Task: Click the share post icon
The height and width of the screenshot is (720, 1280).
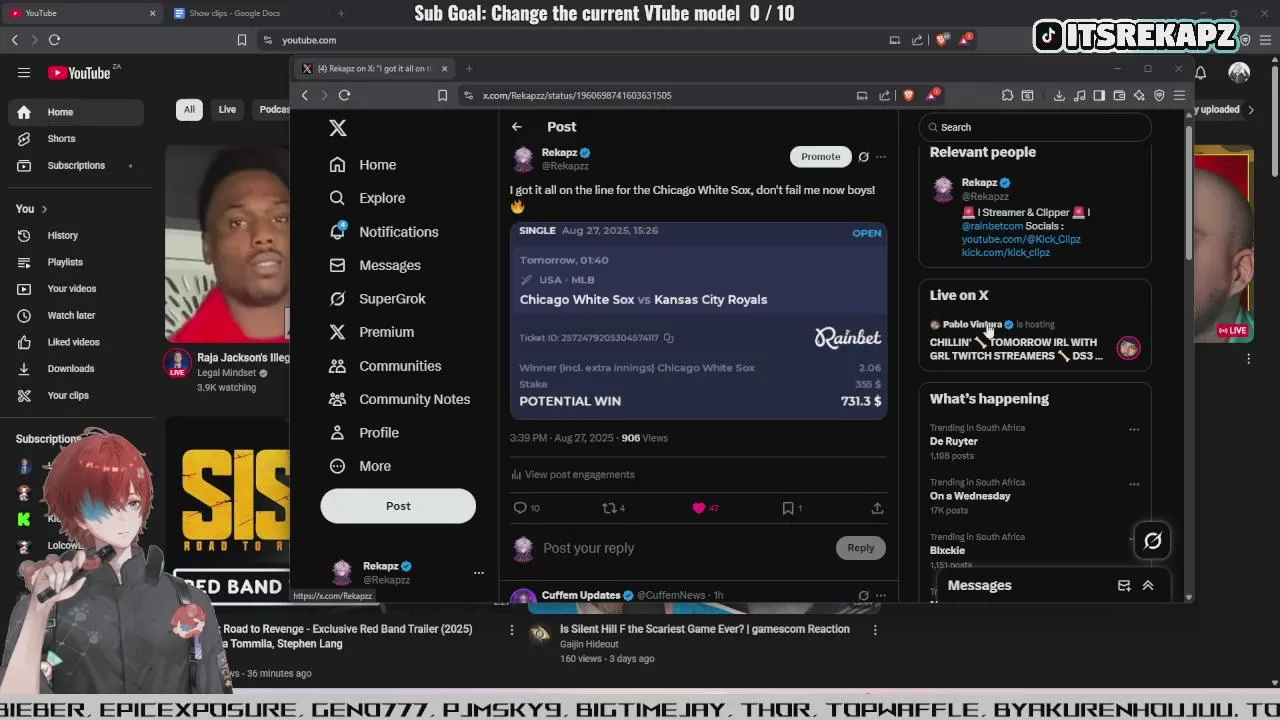Action: (x=877, y=508)
